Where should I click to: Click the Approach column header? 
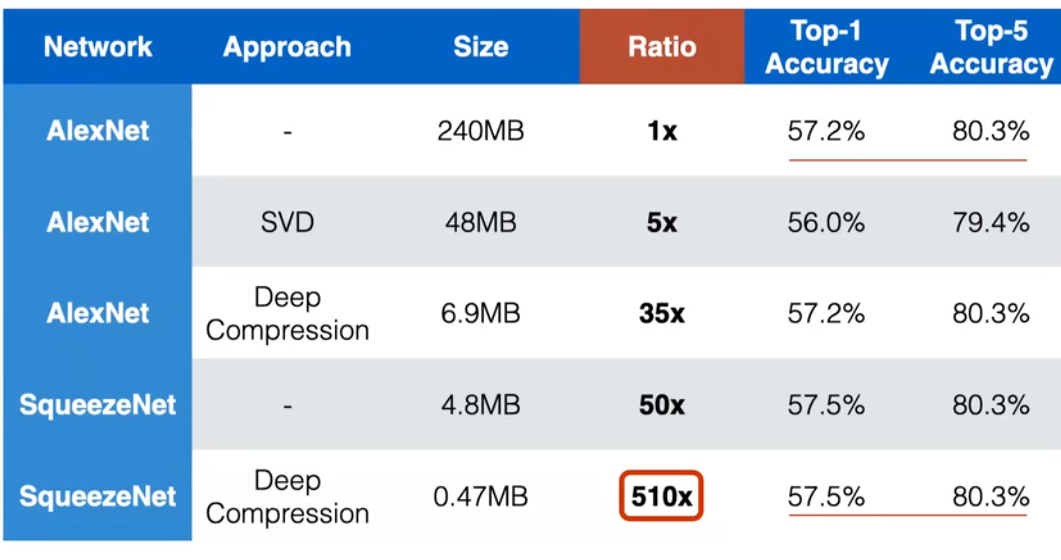[287, 47]
